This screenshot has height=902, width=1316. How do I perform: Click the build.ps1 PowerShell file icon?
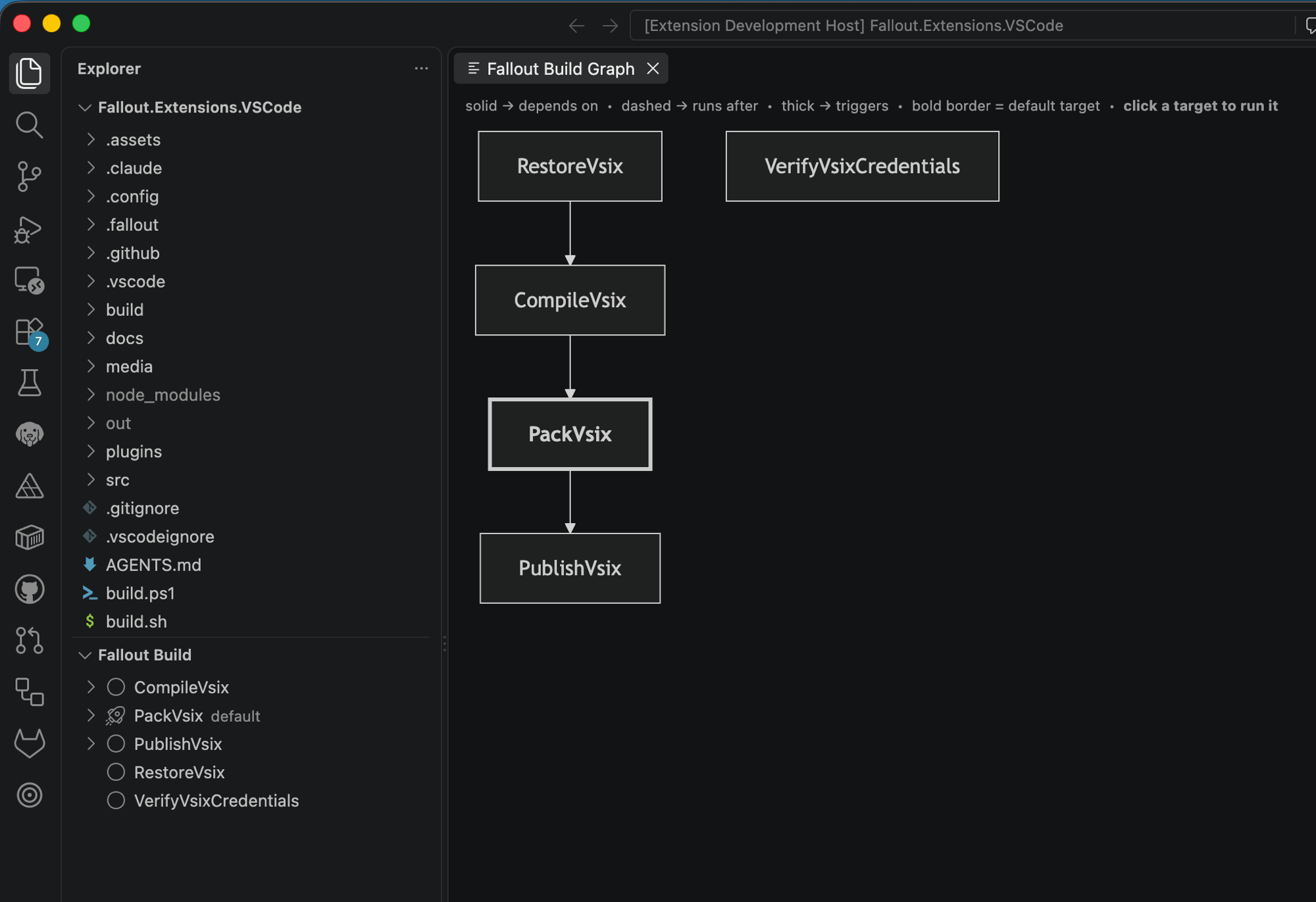pos(90,593)
